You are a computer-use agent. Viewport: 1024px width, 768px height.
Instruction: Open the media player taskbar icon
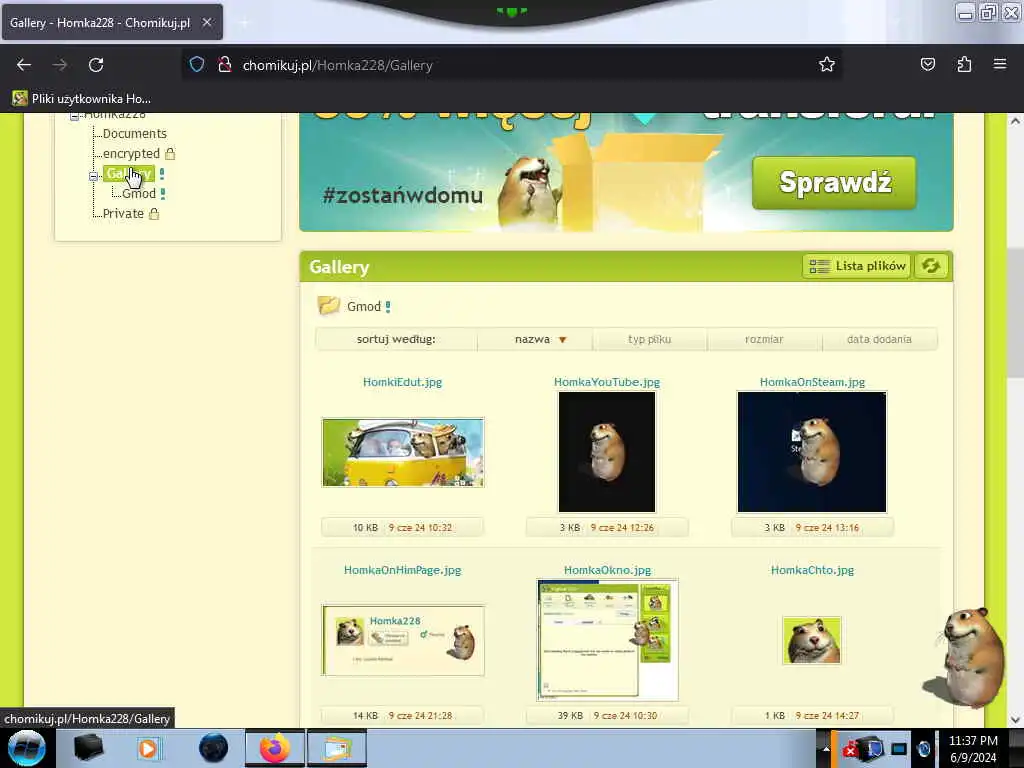[148, 748]
